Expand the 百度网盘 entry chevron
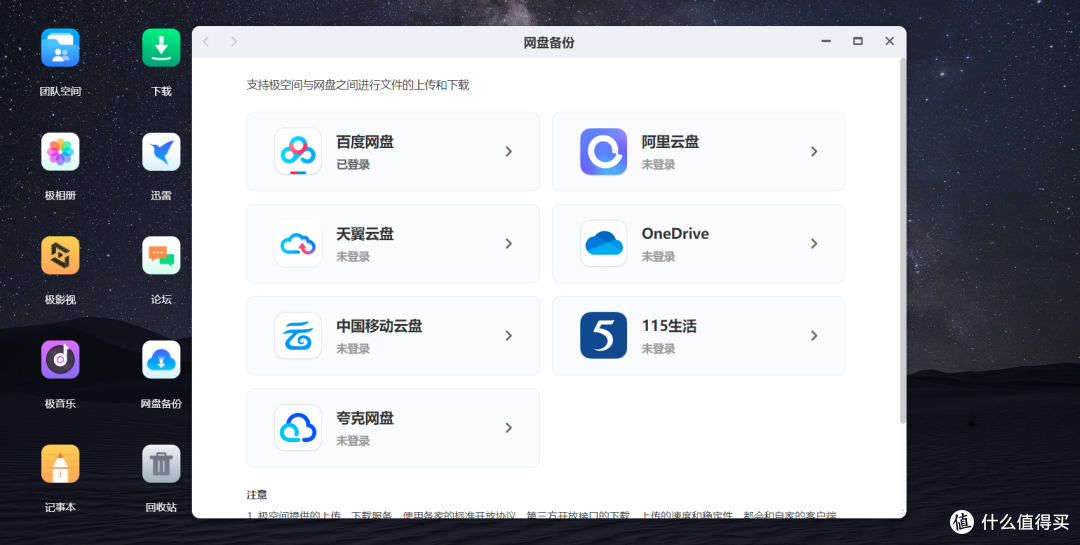 point(508,152)
